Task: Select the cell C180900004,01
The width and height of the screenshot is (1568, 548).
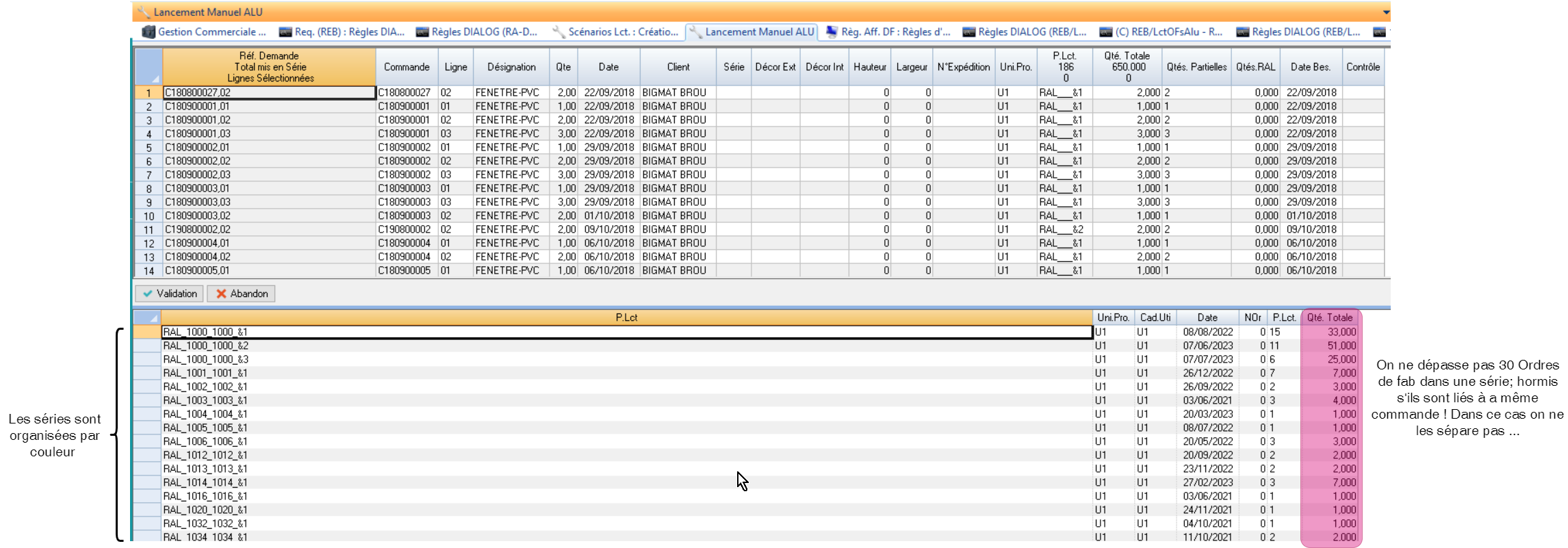Action: [269, 244]
